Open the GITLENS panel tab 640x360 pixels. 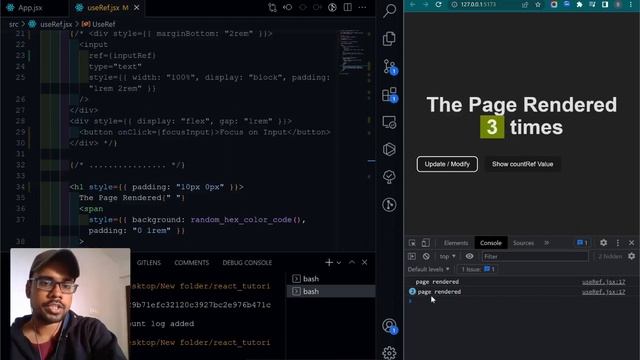coord(149,262)
